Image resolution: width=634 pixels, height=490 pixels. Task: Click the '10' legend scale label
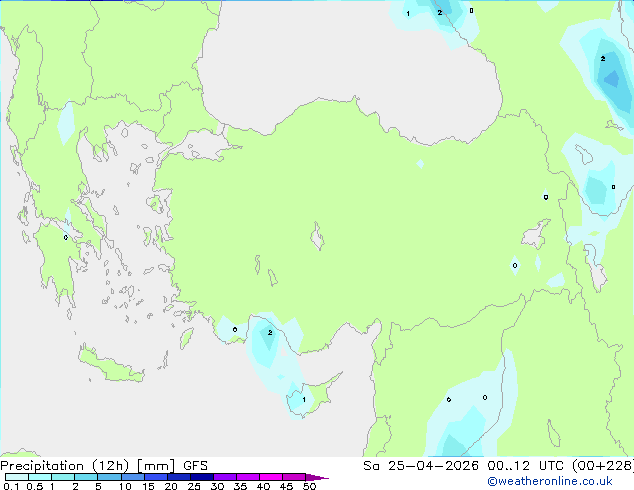tap(125, 486)
